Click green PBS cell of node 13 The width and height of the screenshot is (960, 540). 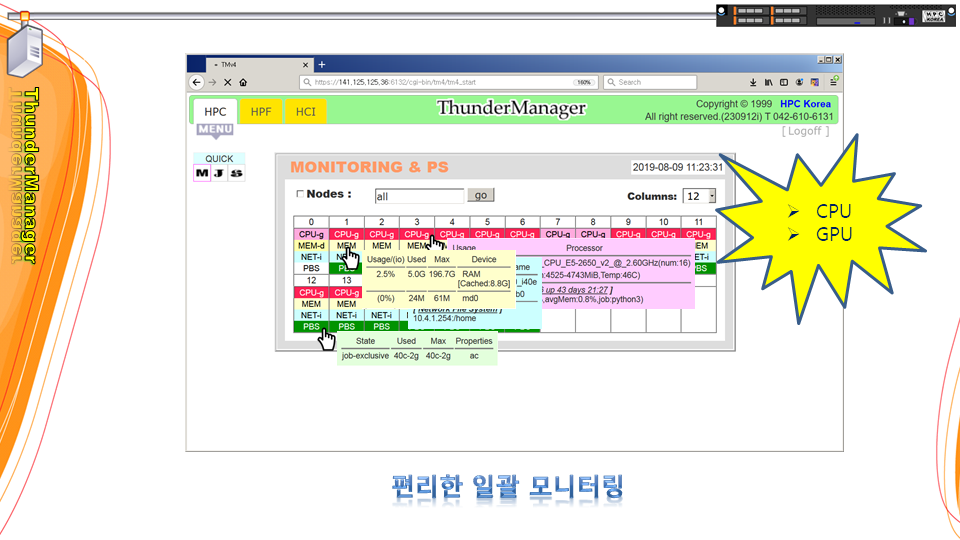click(x=347, y=326)
